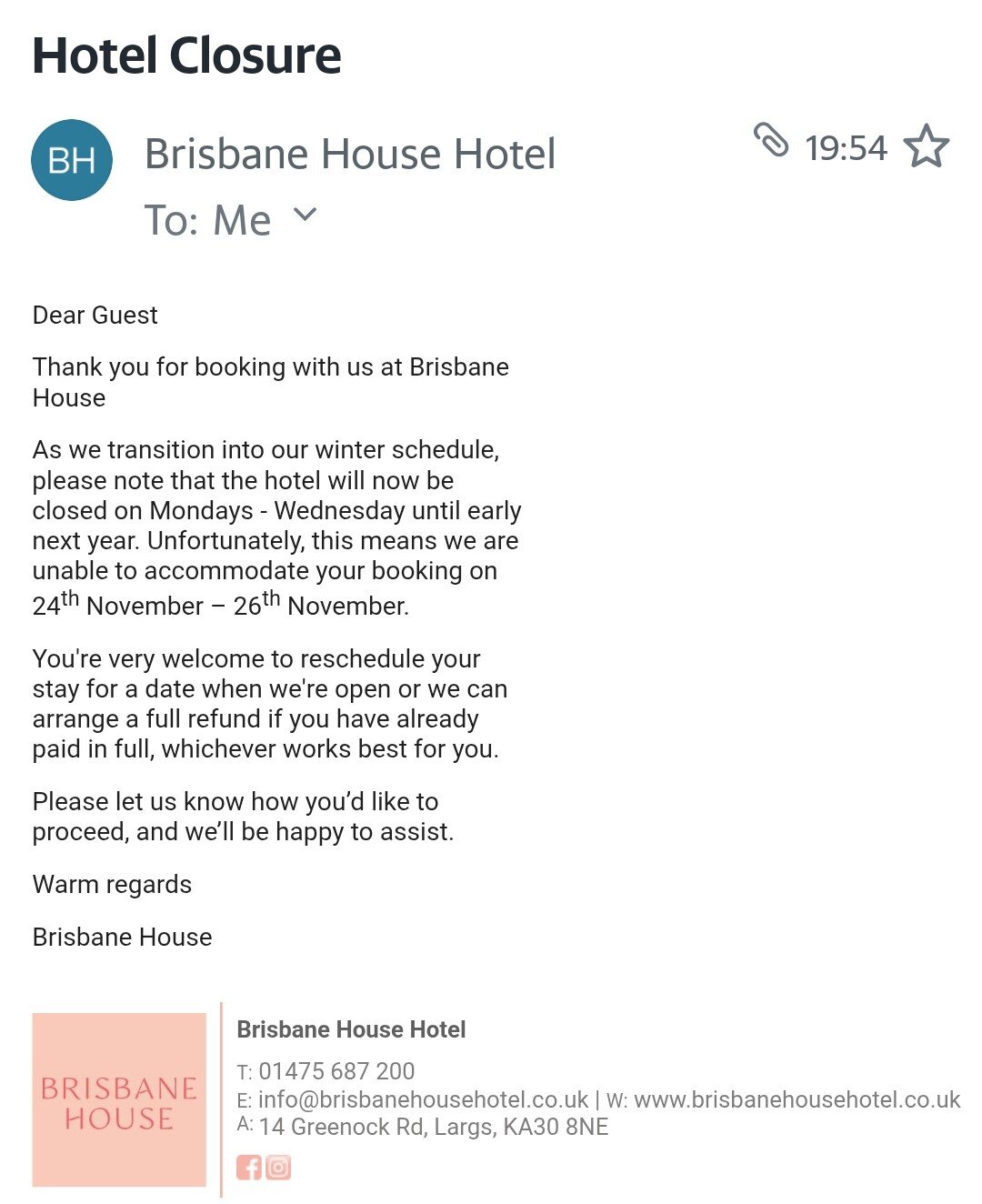Screen dimensions: 982x1204
Task: Open the paperclip attachment icon
Action: click(771, 141)
